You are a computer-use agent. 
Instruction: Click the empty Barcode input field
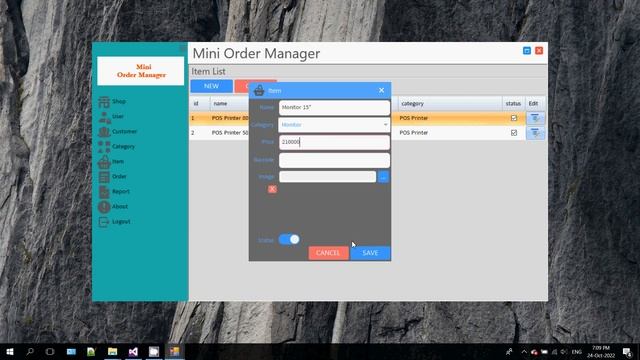tap(334, 160)
